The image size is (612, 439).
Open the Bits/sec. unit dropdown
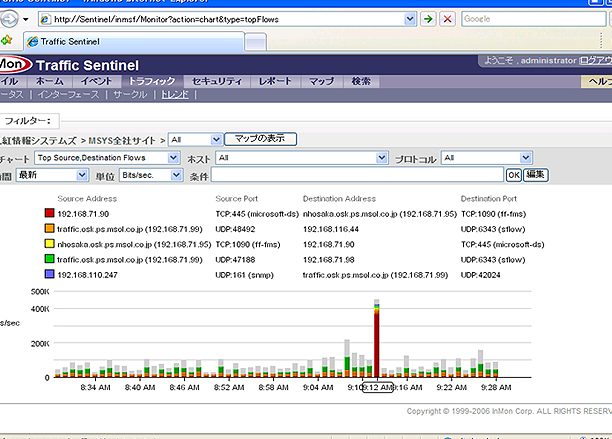tap(151, 175)
